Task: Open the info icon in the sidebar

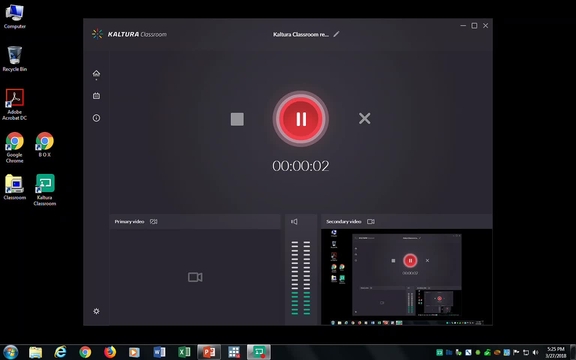Action: coord(96,118)
